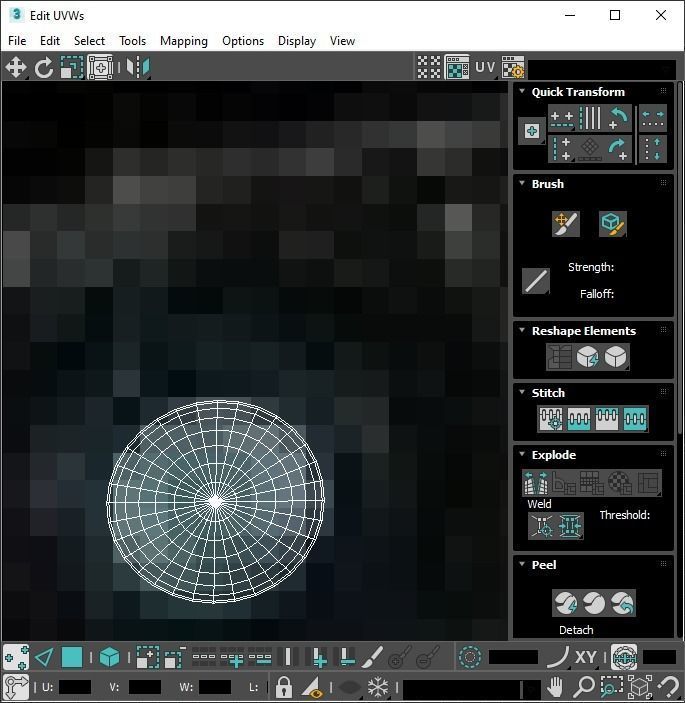The width and height of the screenshot is (685, 703).
Task: Select the Paint Move brush
Action: (566, 223)
